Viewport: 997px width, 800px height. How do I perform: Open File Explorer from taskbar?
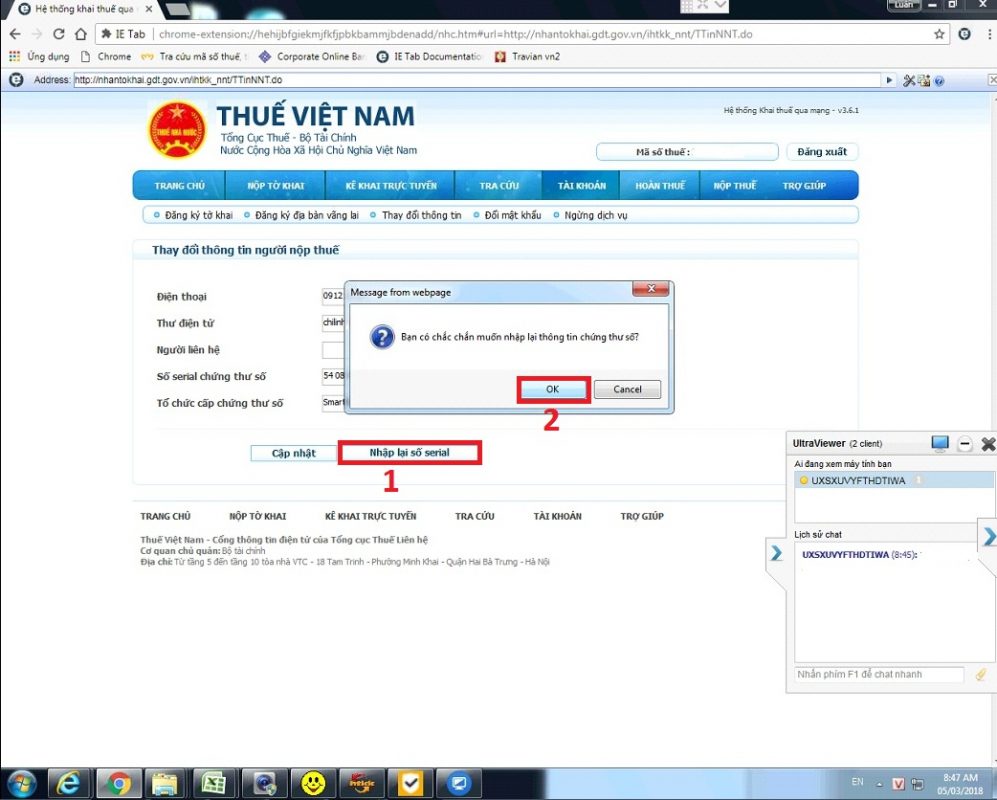165,783
